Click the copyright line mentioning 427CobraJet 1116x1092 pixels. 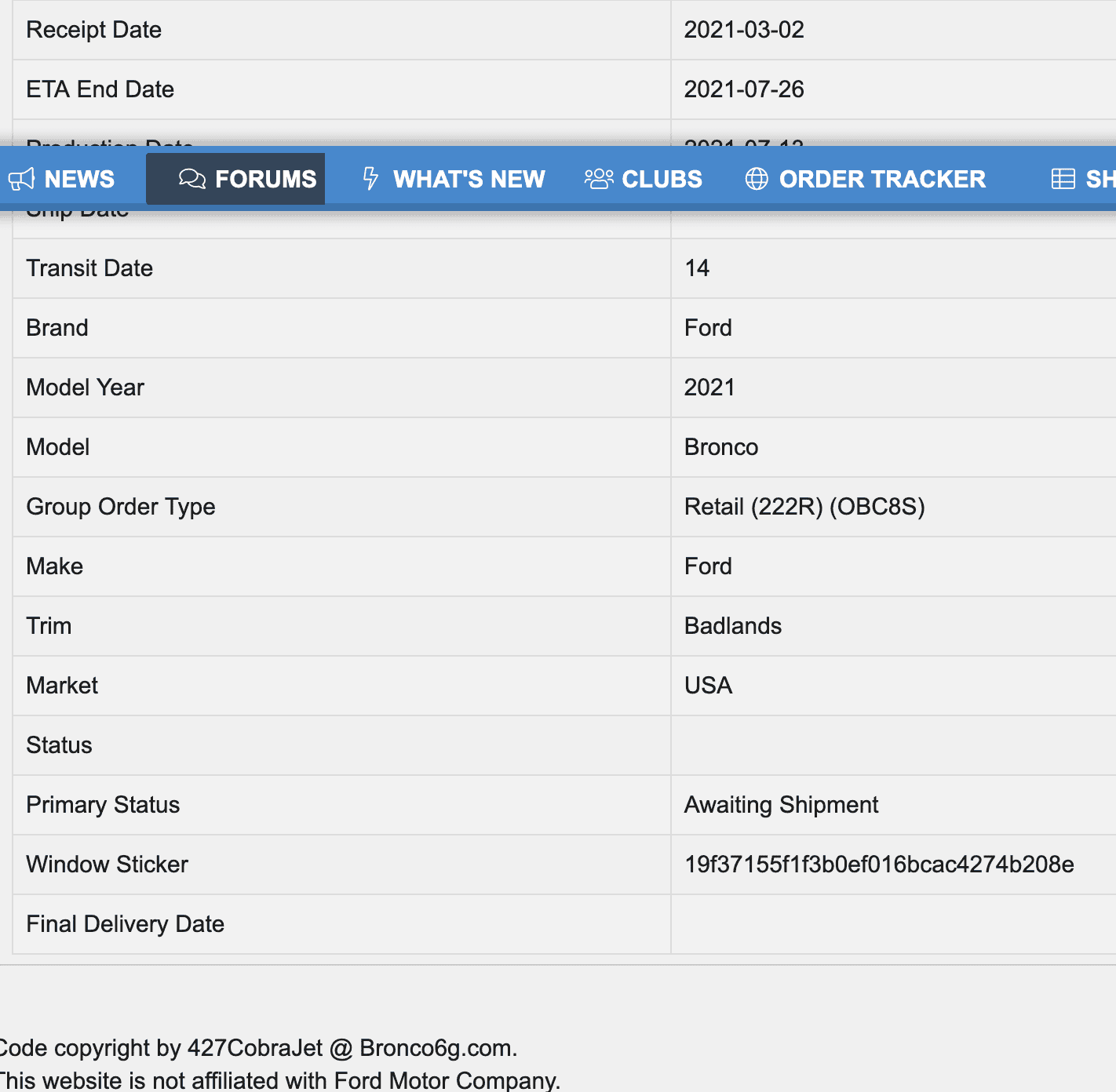pyautogui.click(x=257, y=1048)
